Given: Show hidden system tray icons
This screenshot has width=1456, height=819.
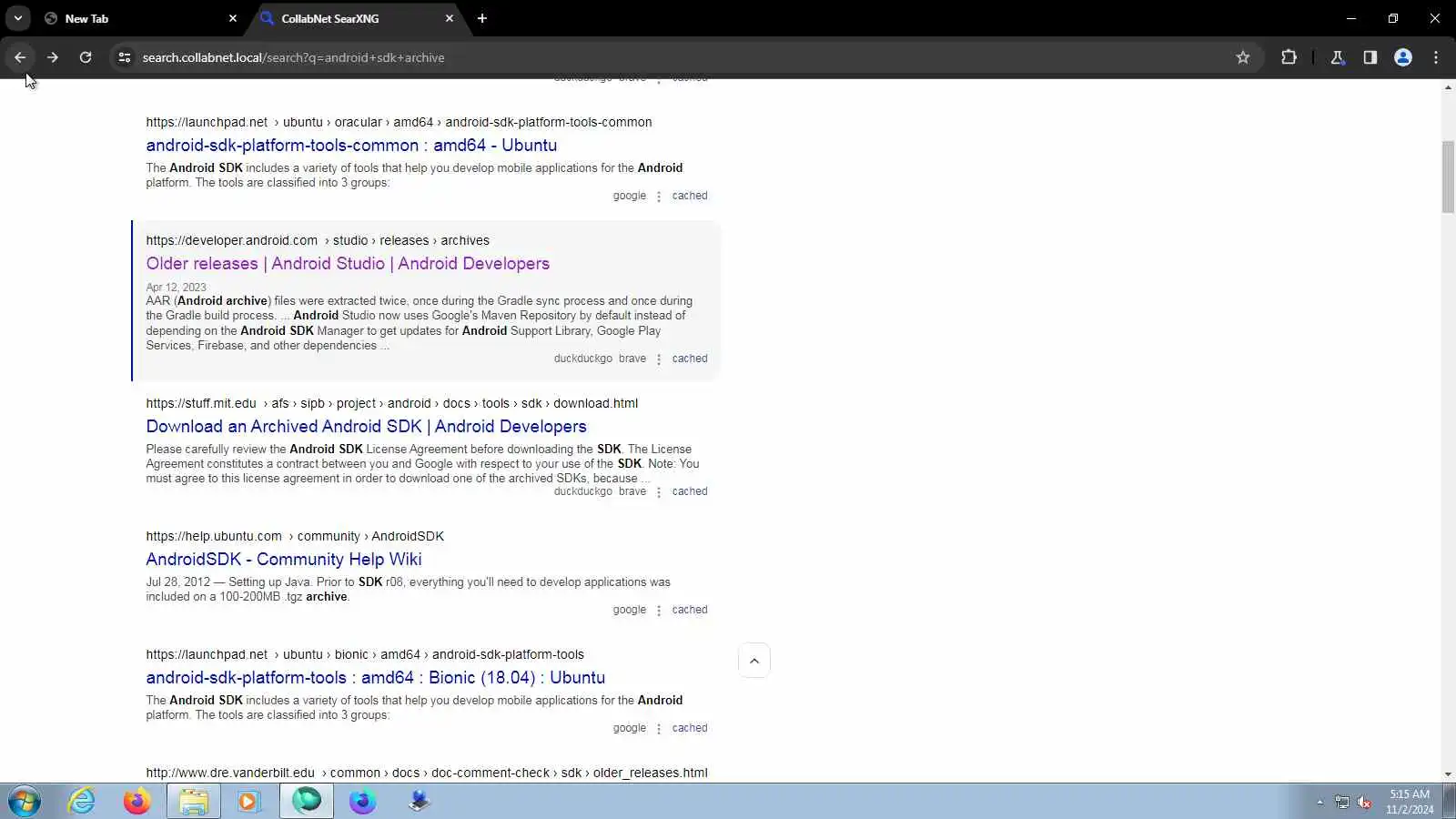Looking at the screenshot, I should (x=1319, y=802).
